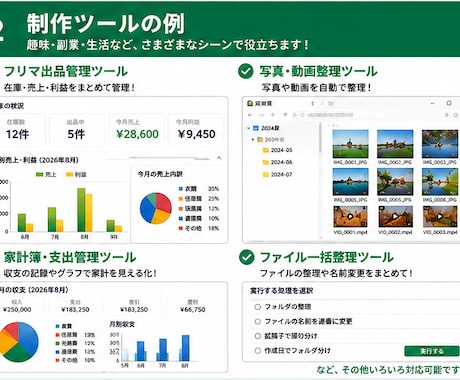Click the 今月の売上内訳 pie chart
Viewport: 460px width, 380px height.
coord(155,208)
